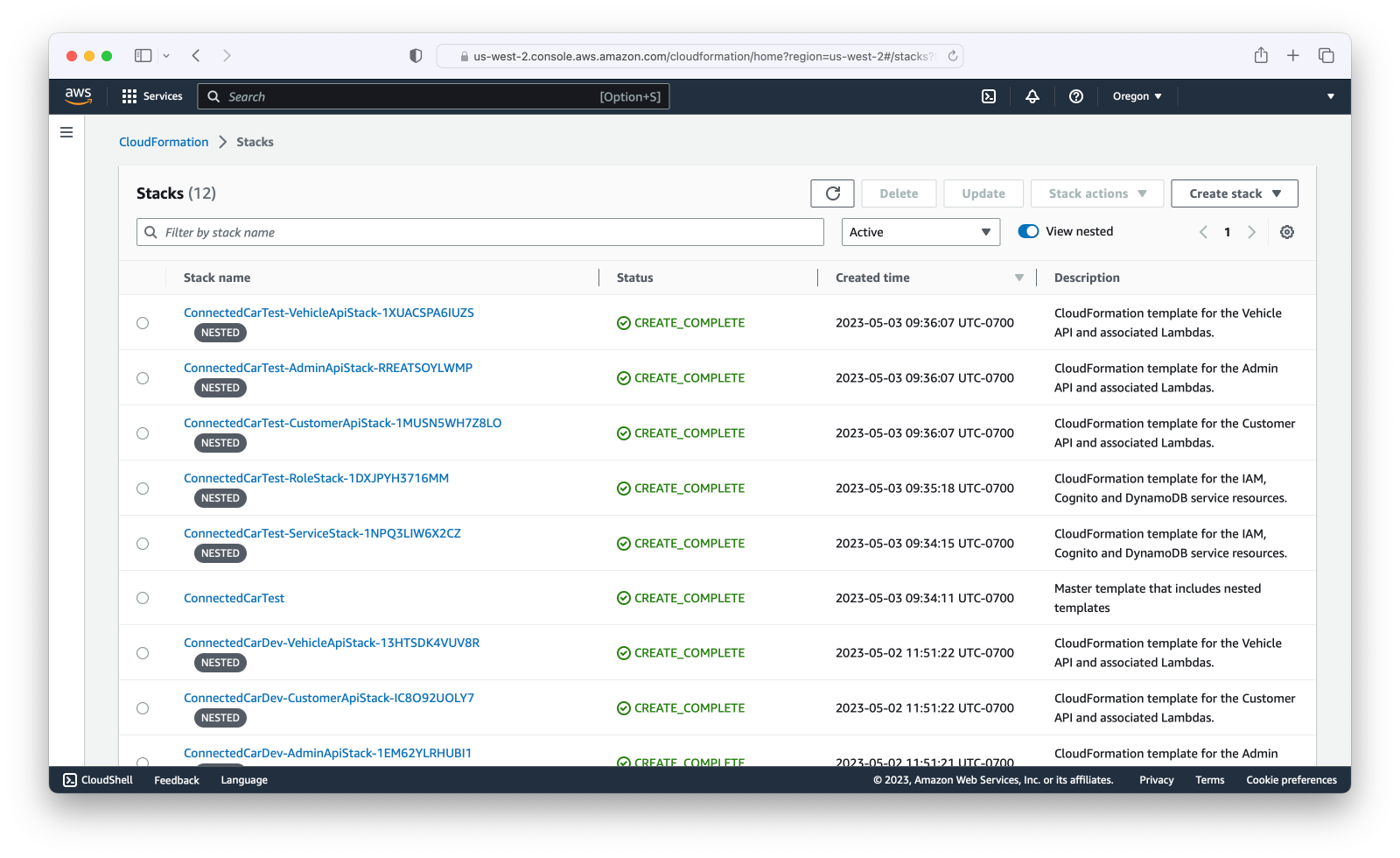Select the ConnectedCarTest-RoleStack radio button
1400x858 pixels.
[143, 489]
